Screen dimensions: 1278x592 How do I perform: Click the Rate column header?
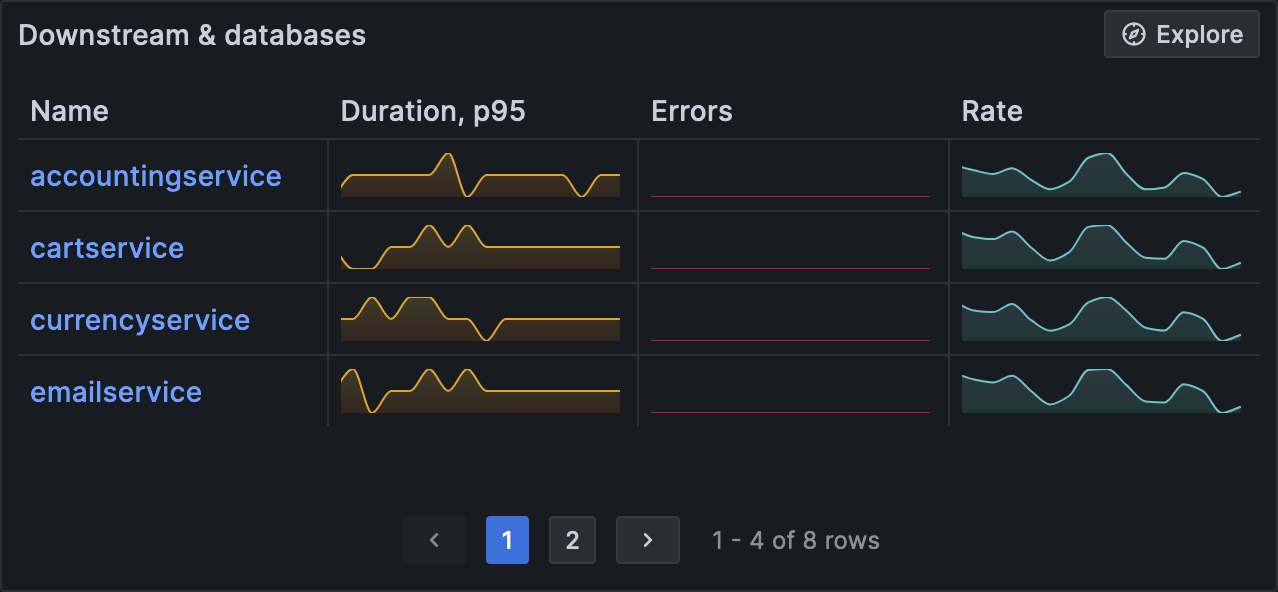click(992, 111)
